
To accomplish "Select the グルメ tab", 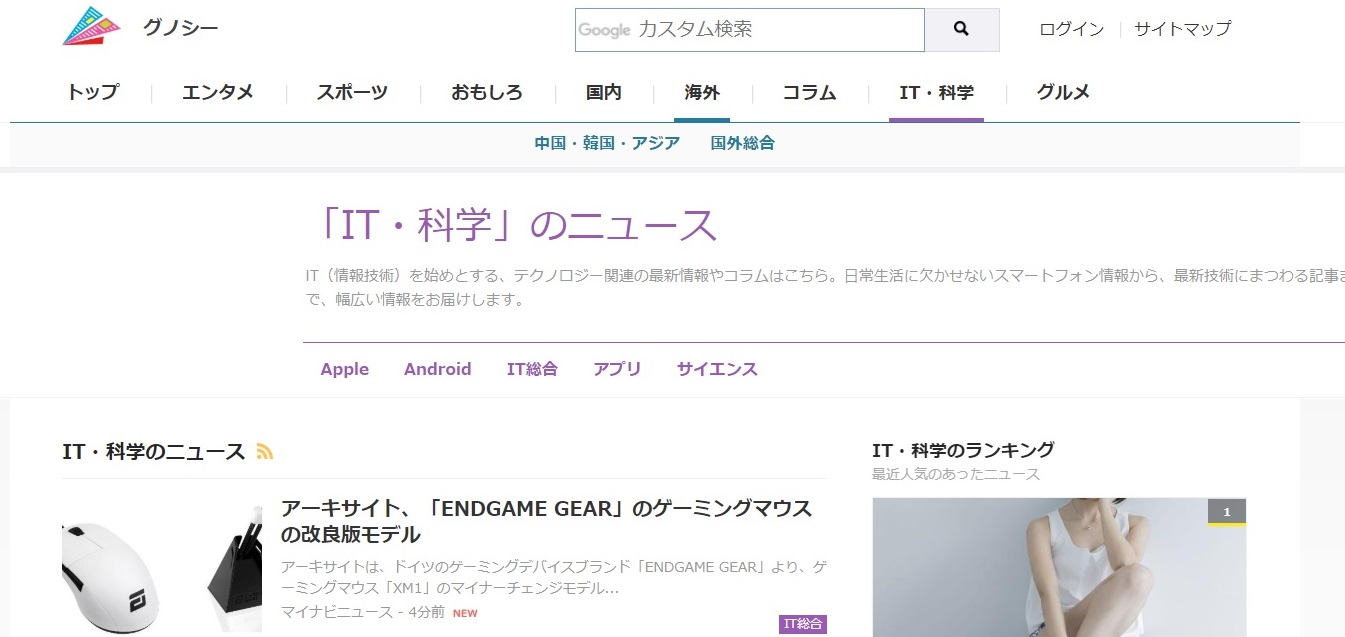I will pyautogui.click(x=1063, y=93).
